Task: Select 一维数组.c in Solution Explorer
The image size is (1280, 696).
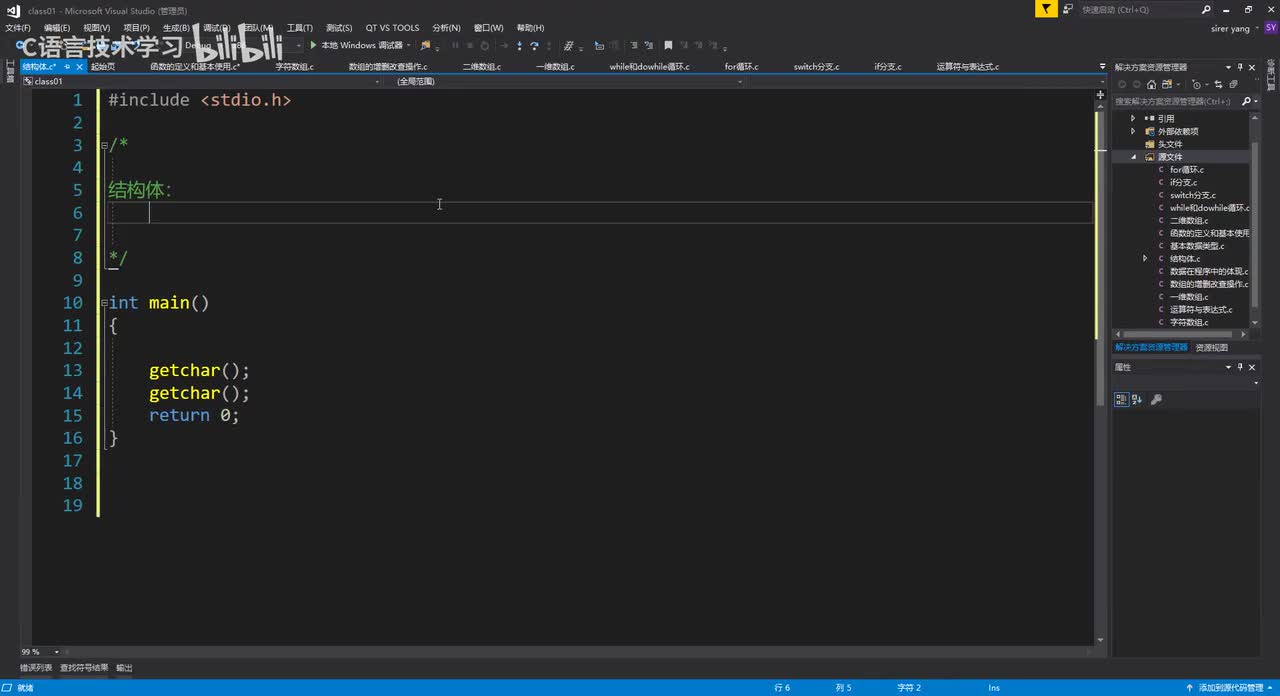Action: click(x=1188, y=297)
